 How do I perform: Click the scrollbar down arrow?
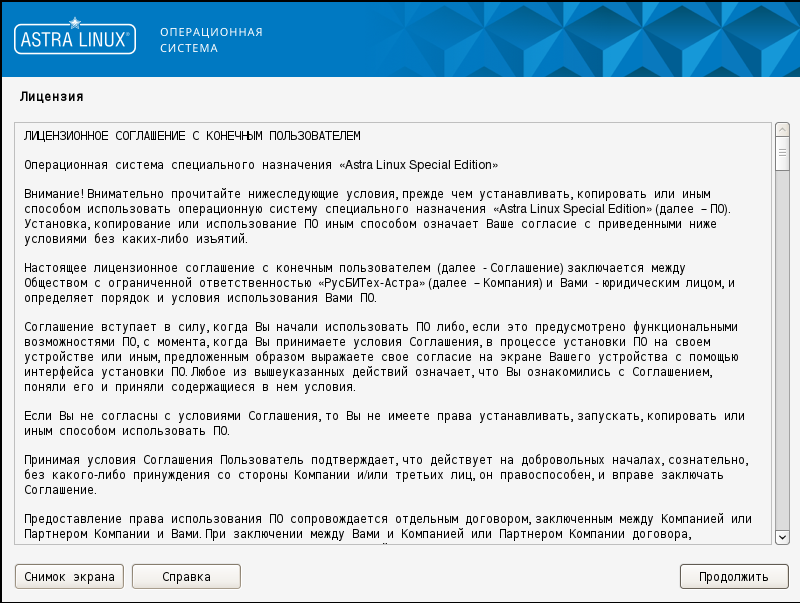(x=782, y=537)
